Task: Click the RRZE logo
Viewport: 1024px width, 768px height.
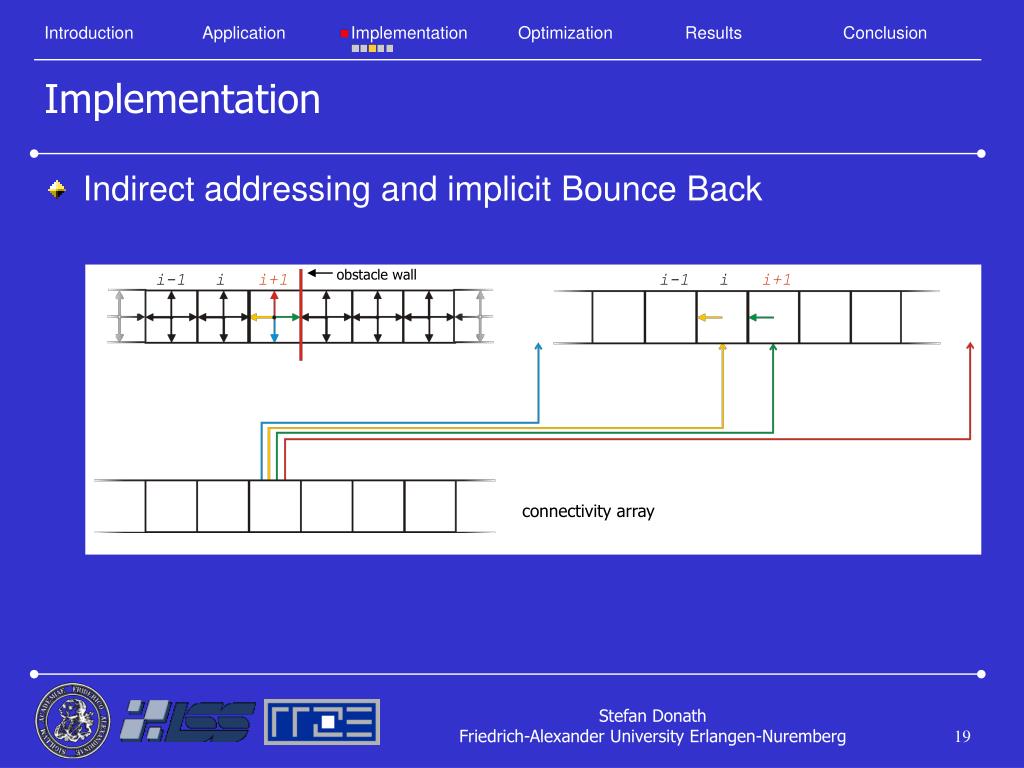Action: pos(322,722)
